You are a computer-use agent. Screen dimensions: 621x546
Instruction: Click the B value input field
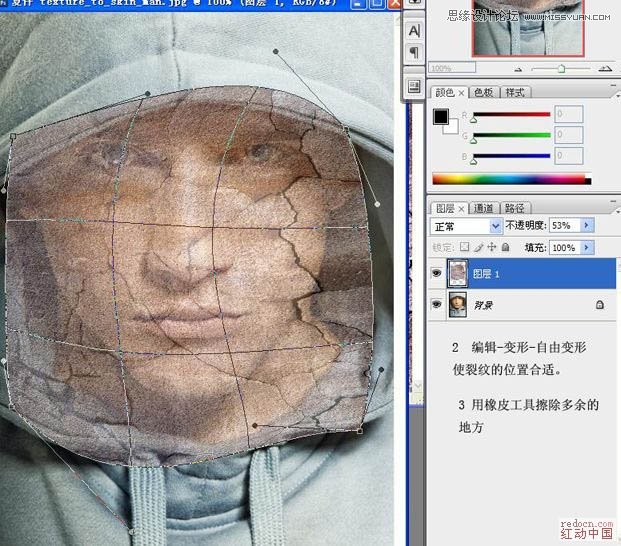pos(568,155)
